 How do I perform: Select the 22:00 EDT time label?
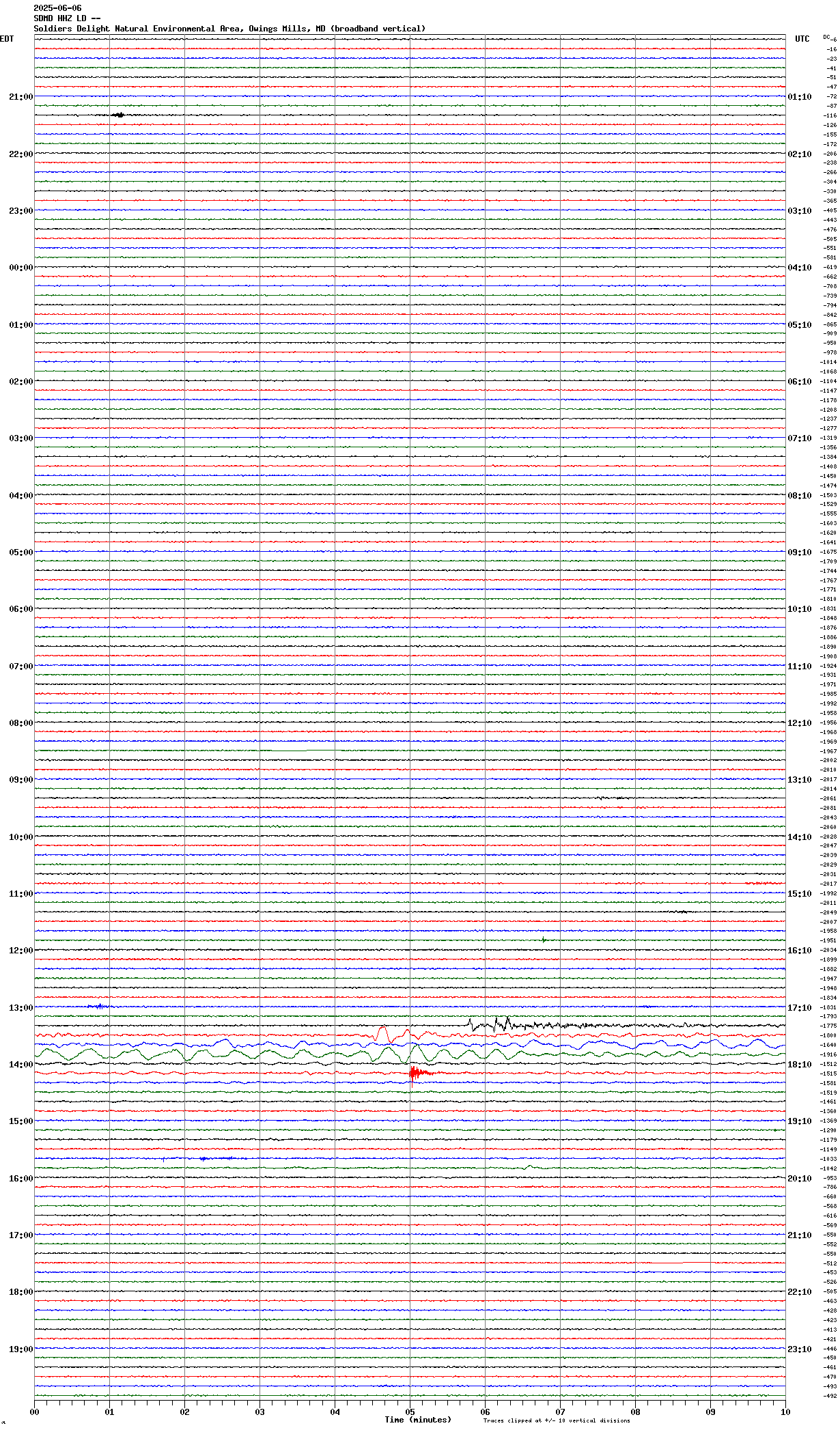[21, 154]
